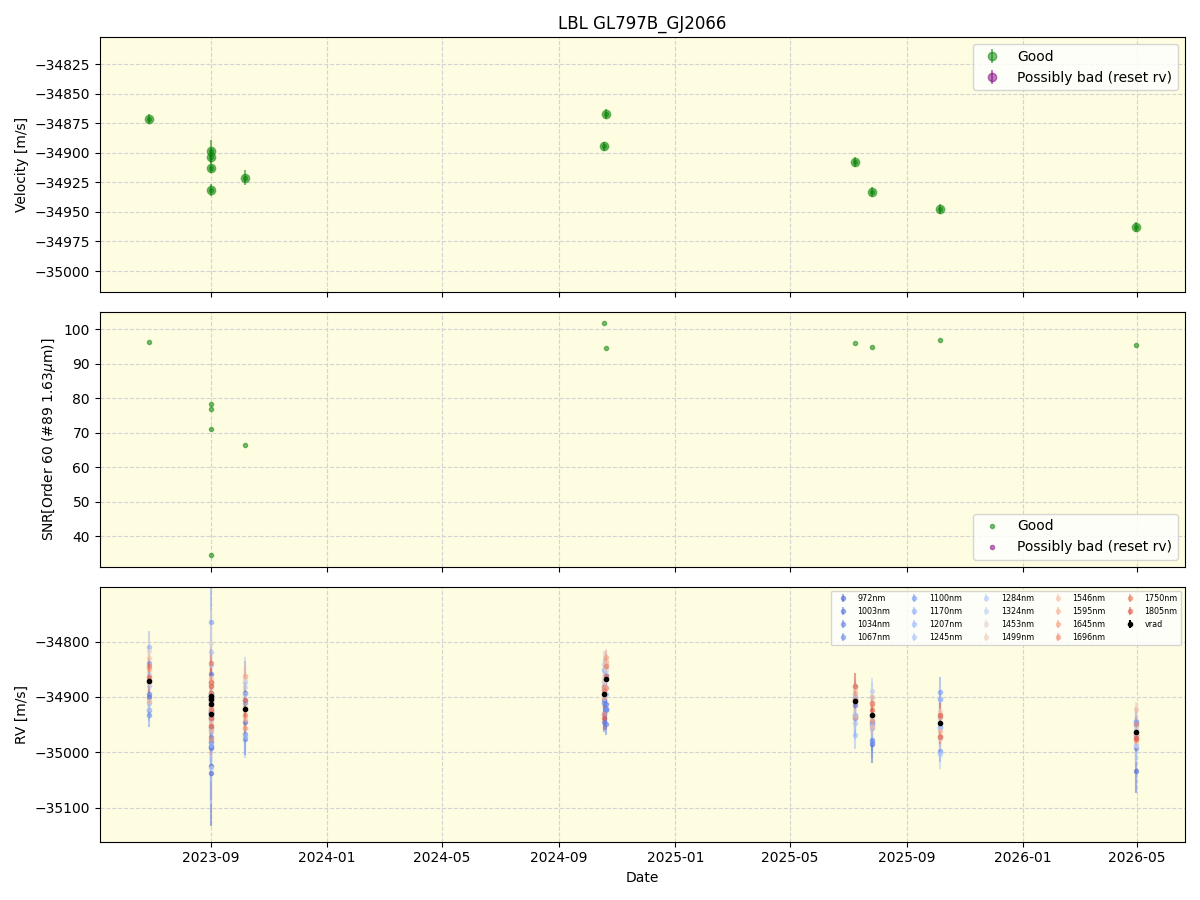Screen dimensions: 1200x900
Task: Click the 1170nm legend marker
Action: click(915, 611)
